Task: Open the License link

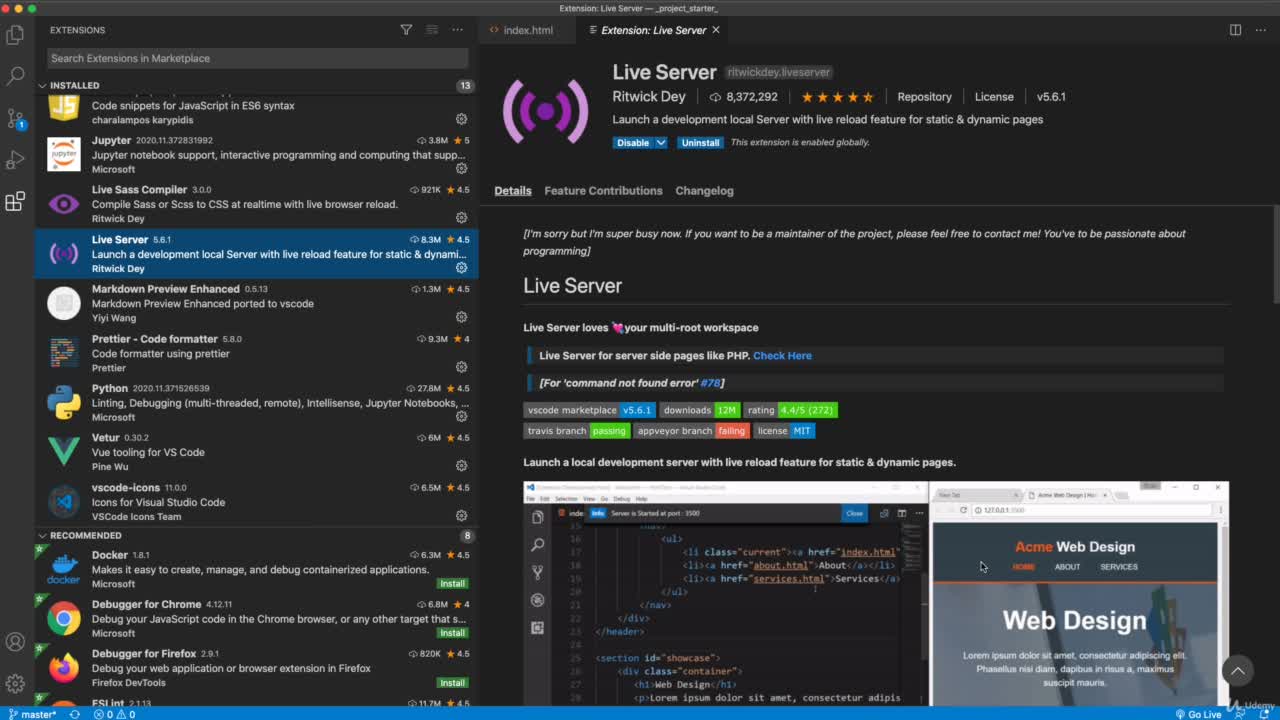Action: (994, 97)
